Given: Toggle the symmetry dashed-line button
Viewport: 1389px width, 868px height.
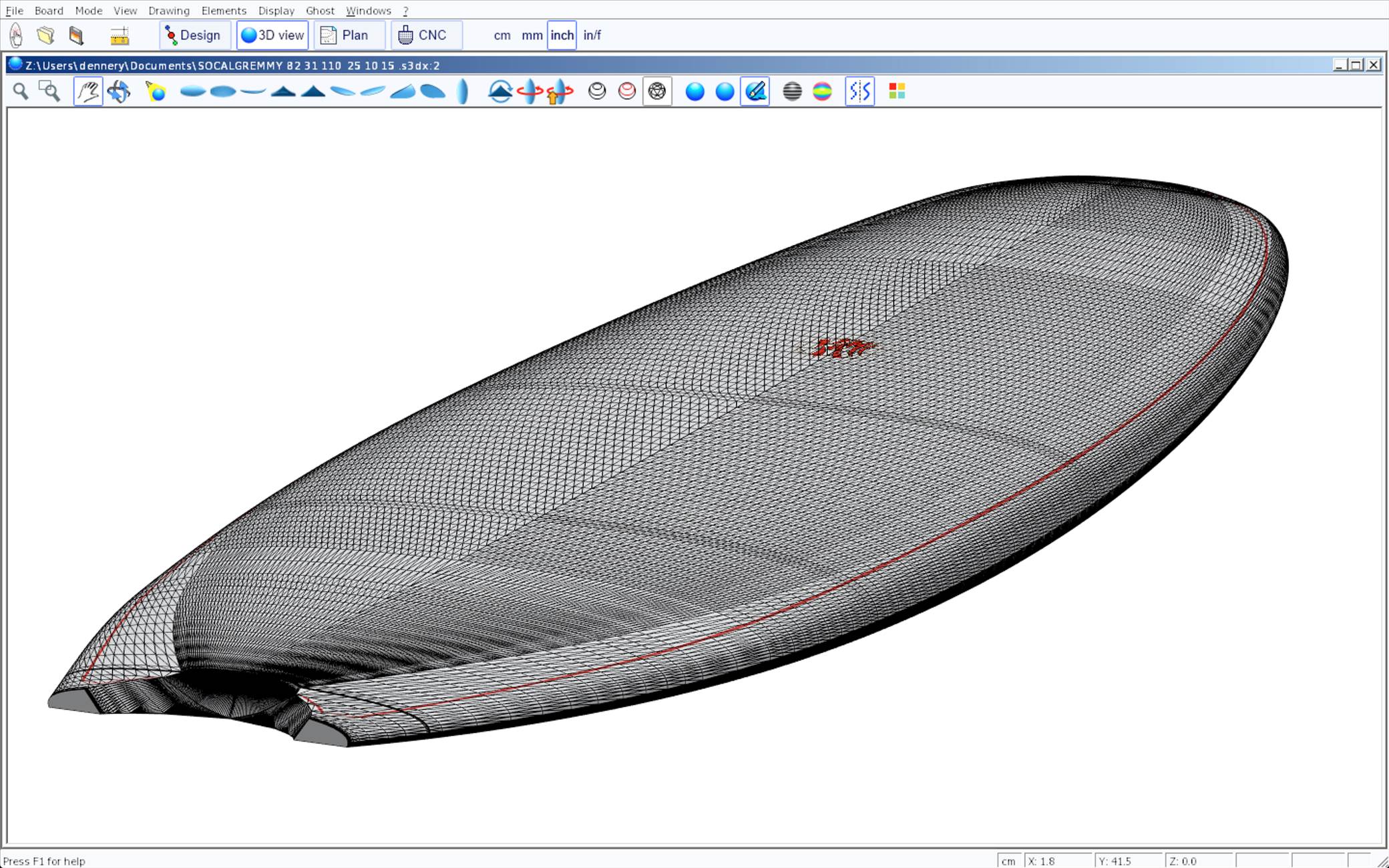Looking at the screenshot, I should [859, 91].
